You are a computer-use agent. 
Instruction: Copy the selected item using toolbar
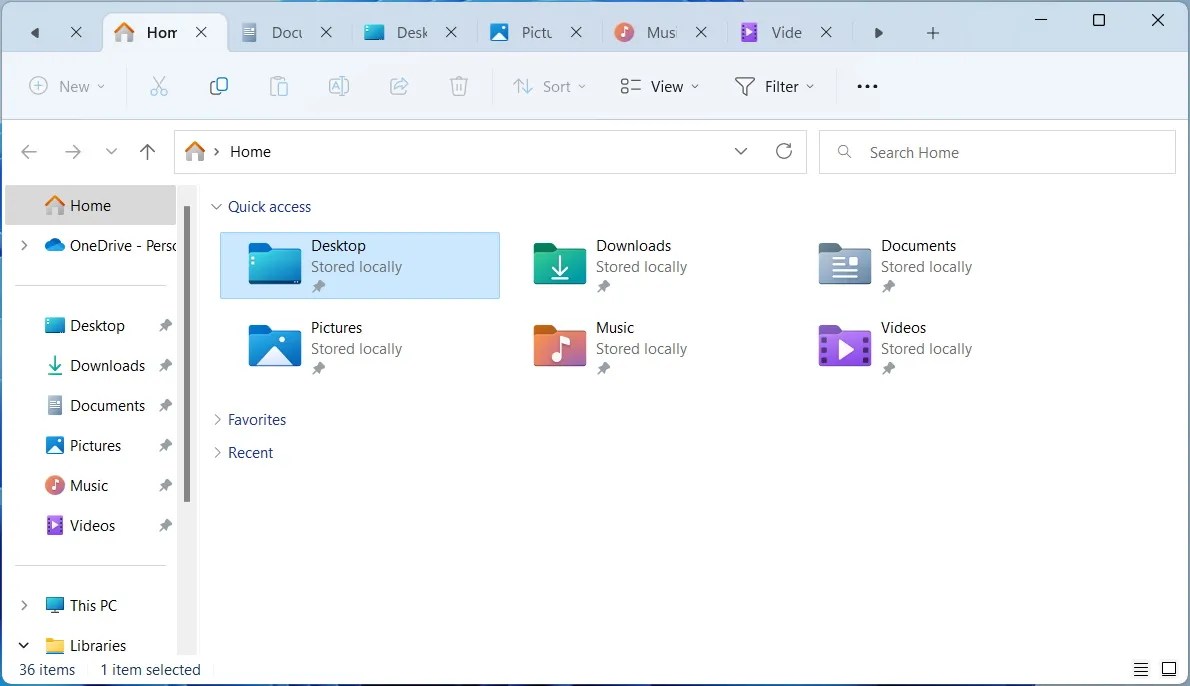click(x=219, y=86)
